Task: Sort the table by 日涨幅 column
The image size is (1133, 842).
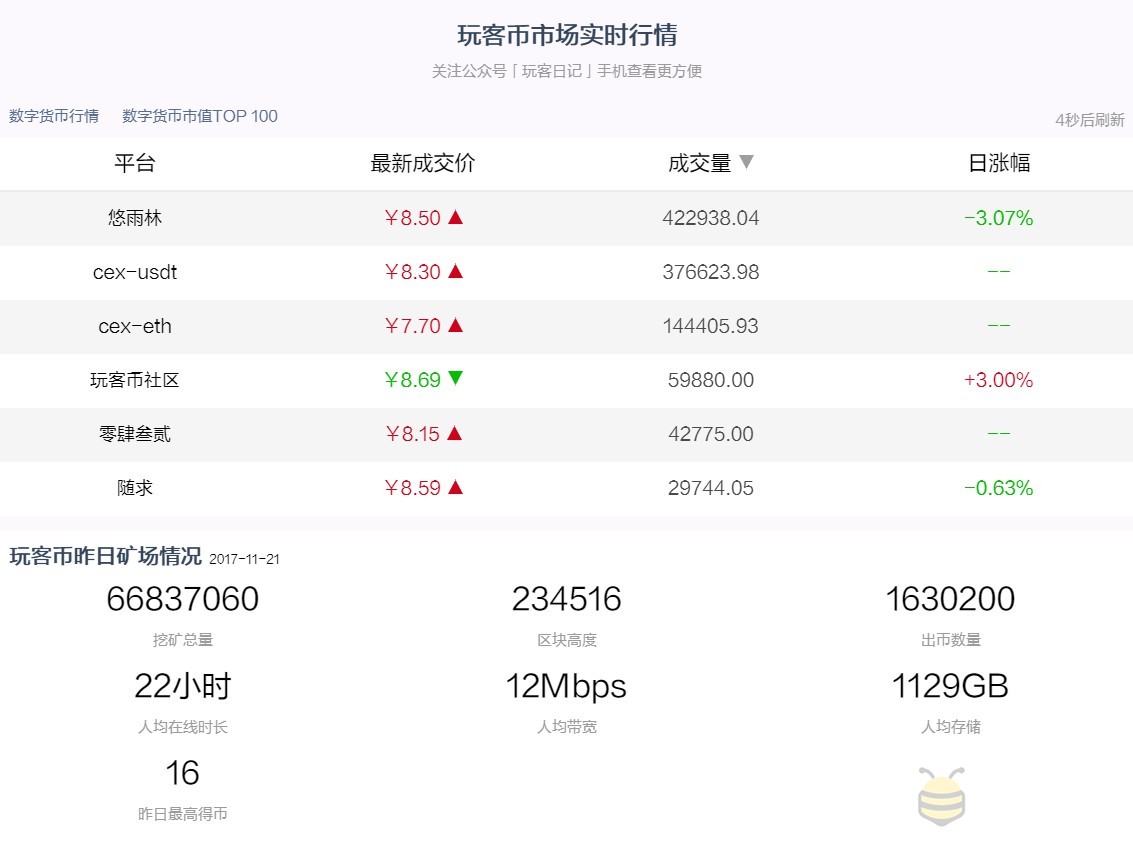Action: (999, 164)
